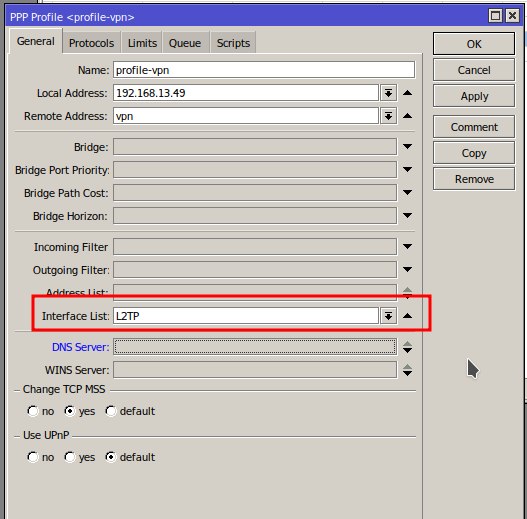The image size is (527, 519).
Task: Apply the profile changes
Action: (474, 96)
